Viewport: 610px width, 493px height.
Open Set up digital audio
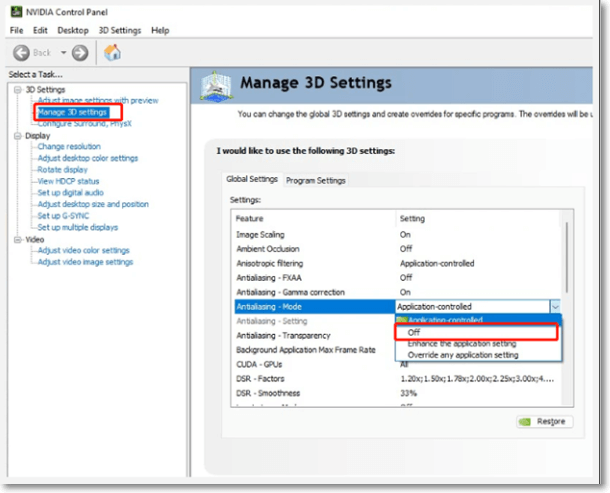point(70,193)
